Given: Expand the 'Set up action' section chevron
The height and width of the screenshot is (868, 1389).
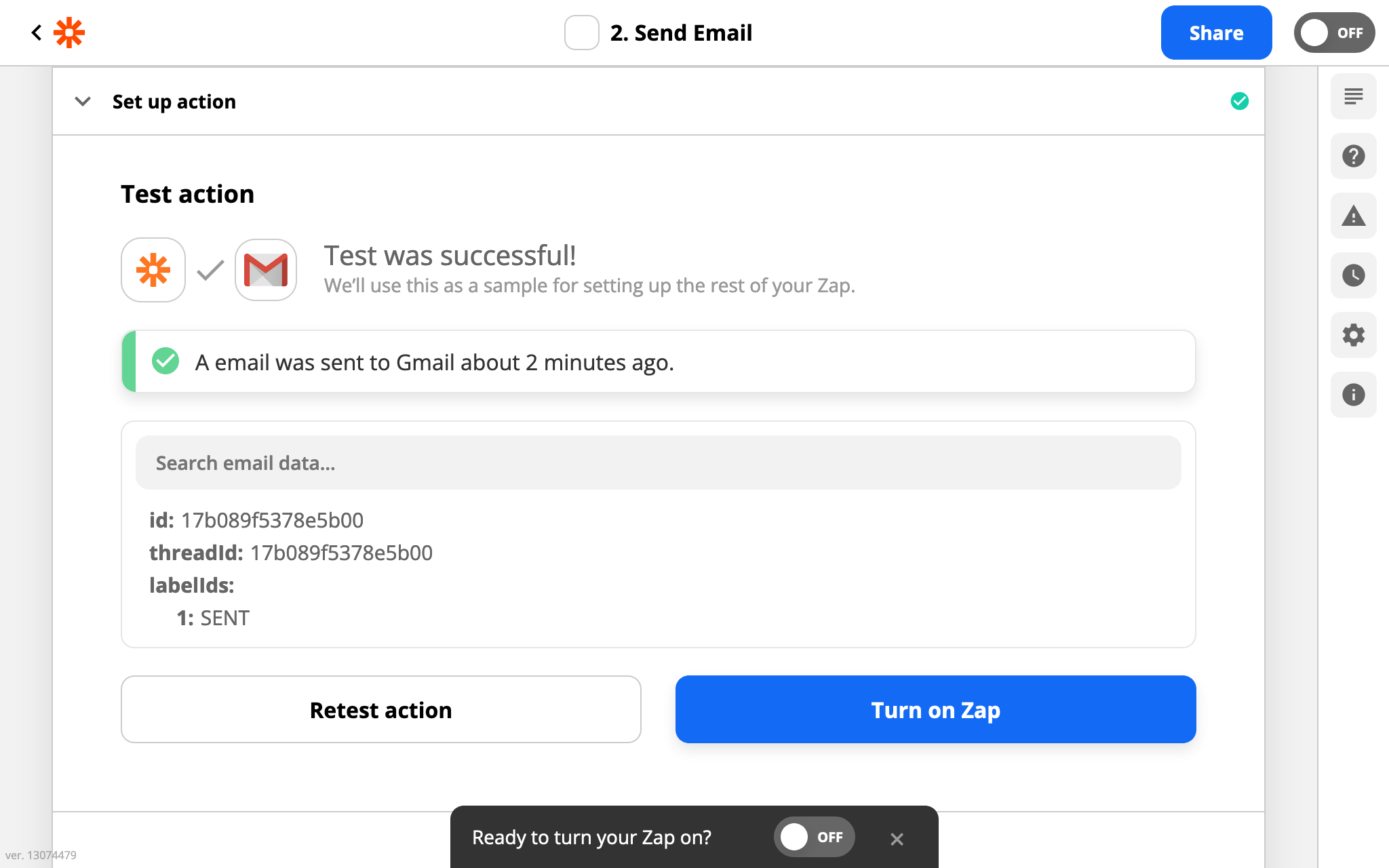Looking at the screenshot, I should click(x=83, y=100).
